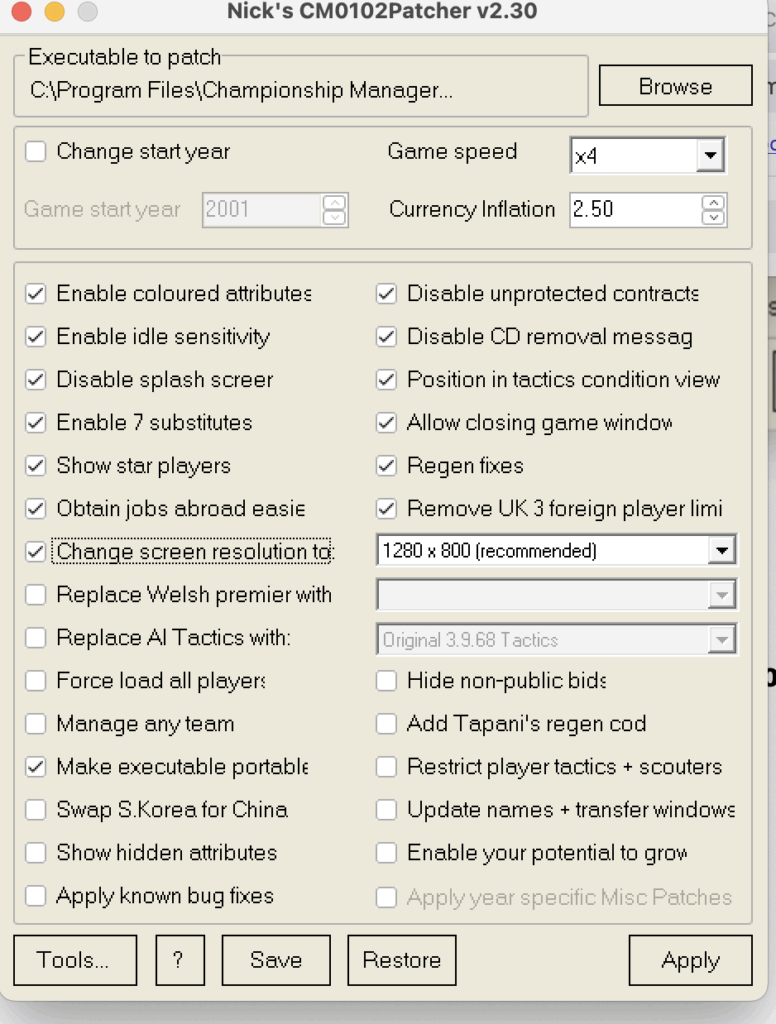Uncheck Regen fixes option

click(386, 466)
